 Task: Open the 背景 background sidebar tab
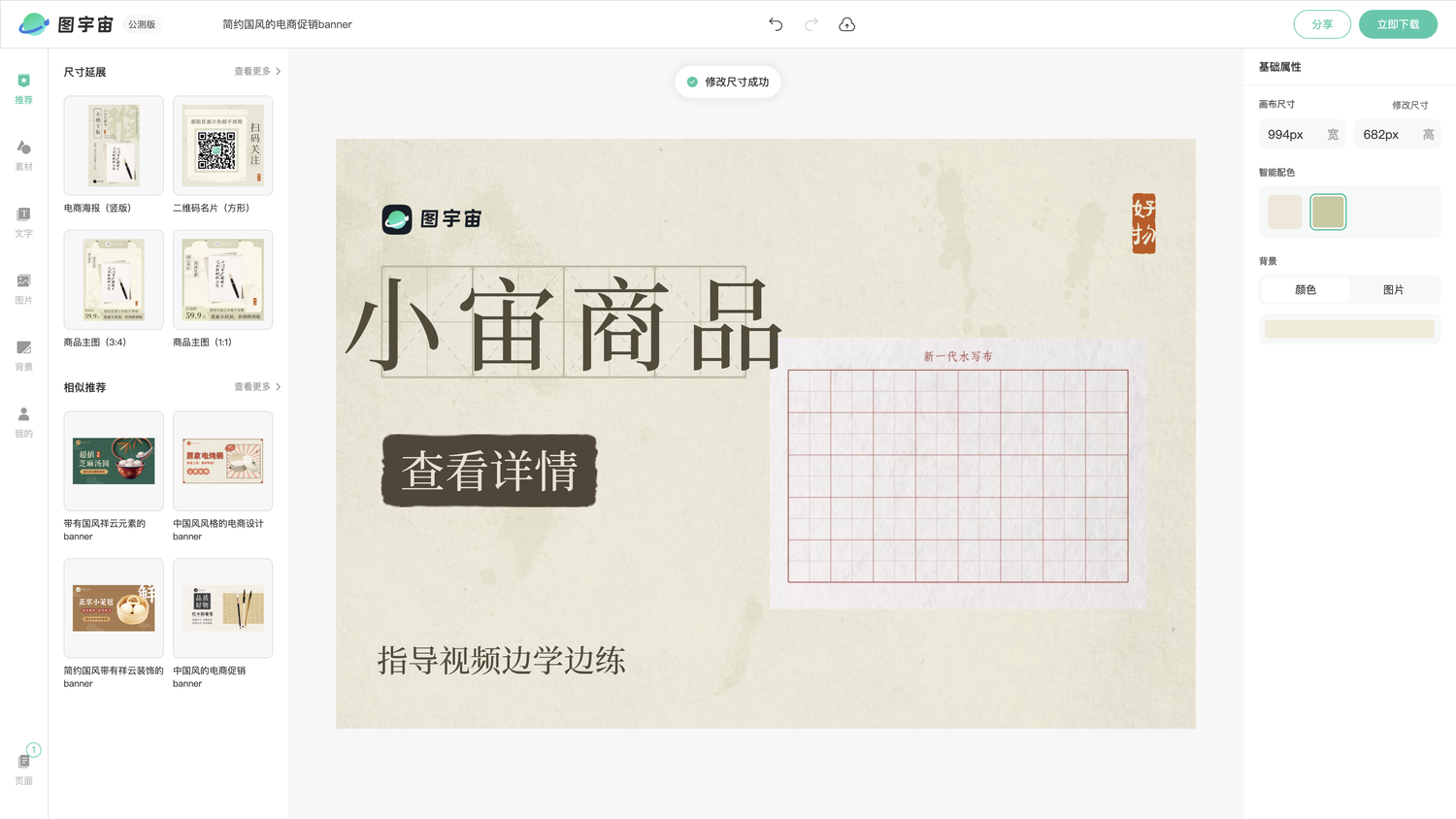pyautogui.click(x=23, y=355)
